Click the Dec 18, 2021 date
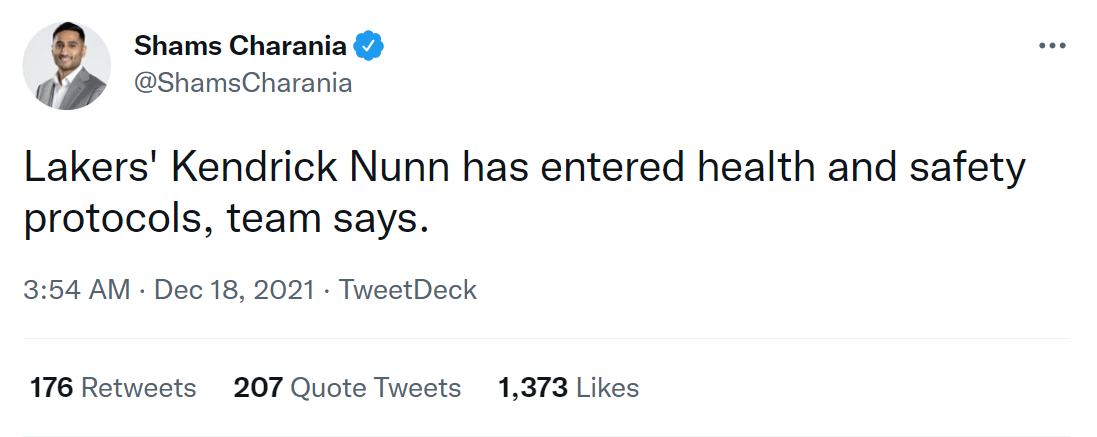The height and width of the screenshot is (437, 1097). 233,290
